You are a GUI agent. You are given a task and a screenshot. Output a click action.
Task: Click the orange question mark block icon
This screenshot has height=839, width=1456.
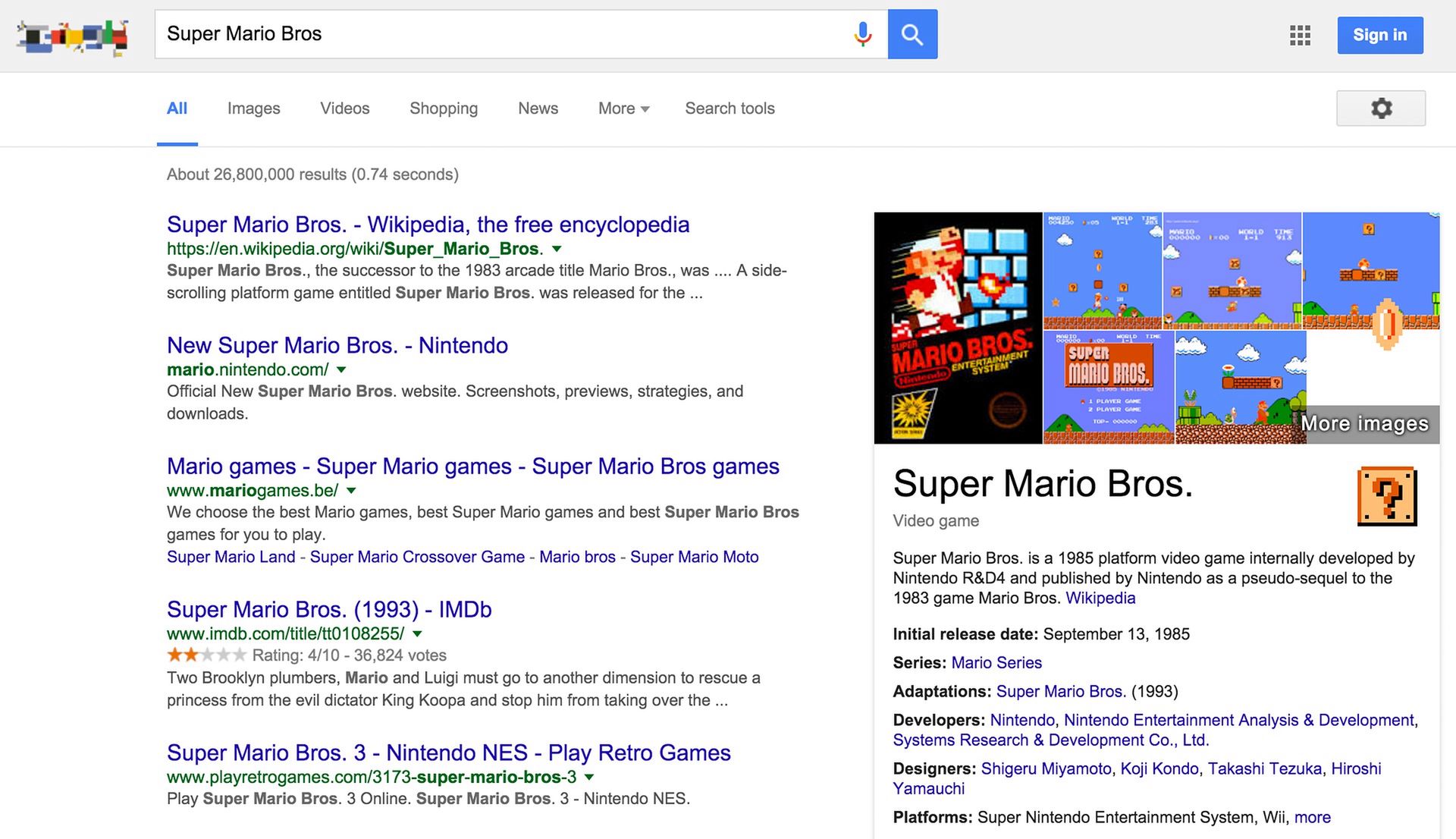coord(1386,497)
